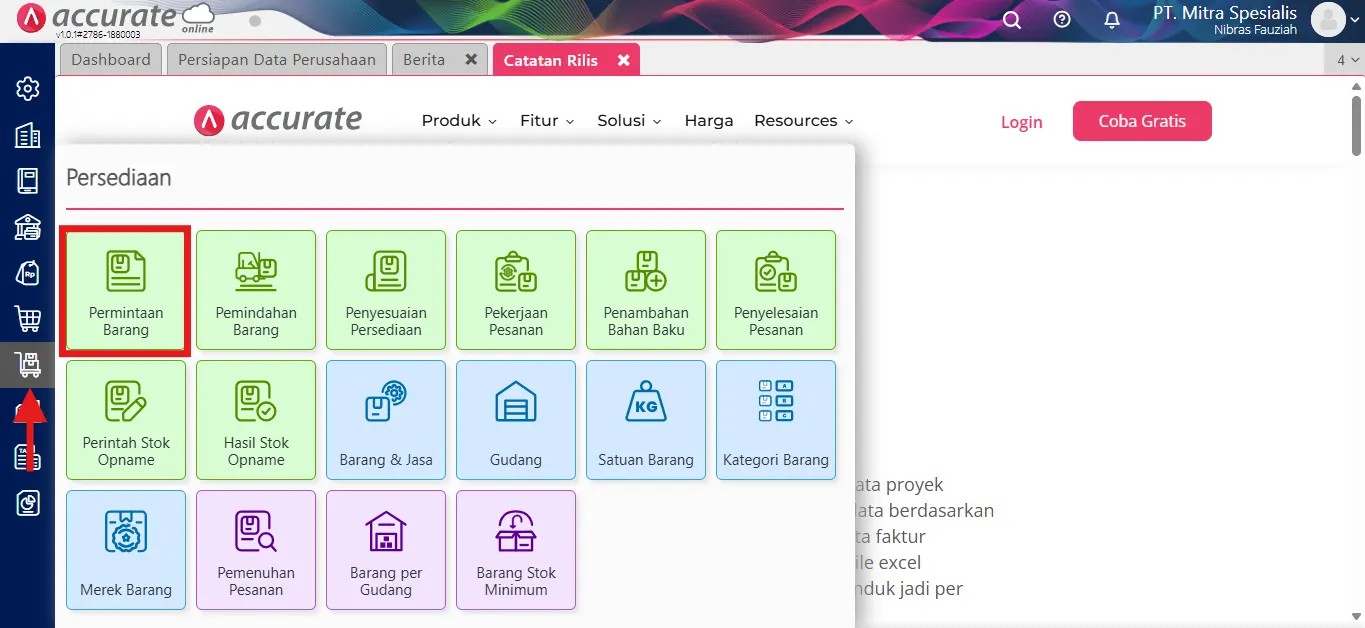Click the Coba Gratis button
This screenshot has height=628, width=1365.
(x=1142, y=120)
